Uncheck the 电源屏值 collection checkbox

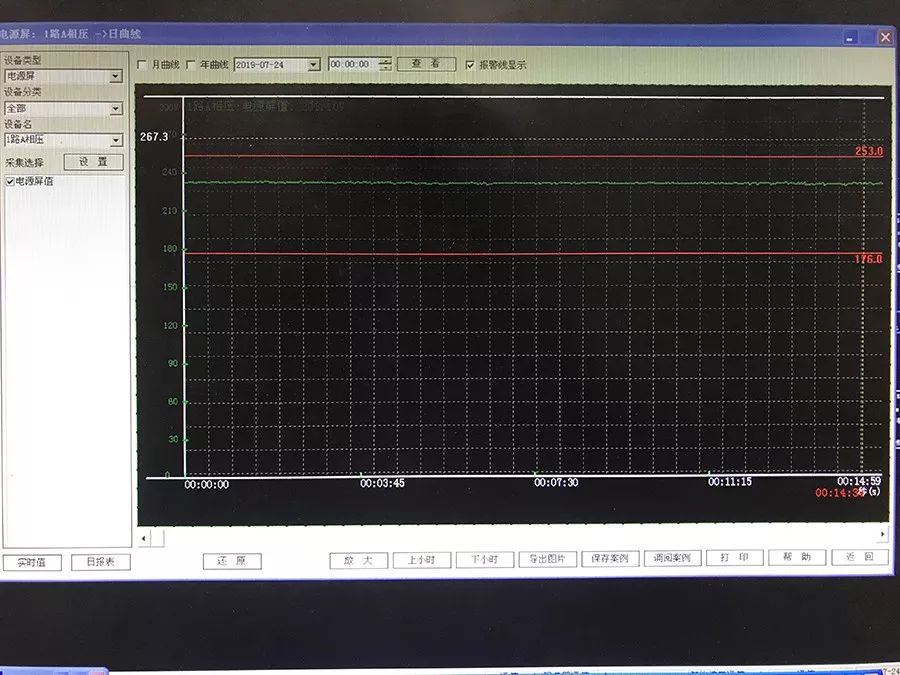[11, 182]
